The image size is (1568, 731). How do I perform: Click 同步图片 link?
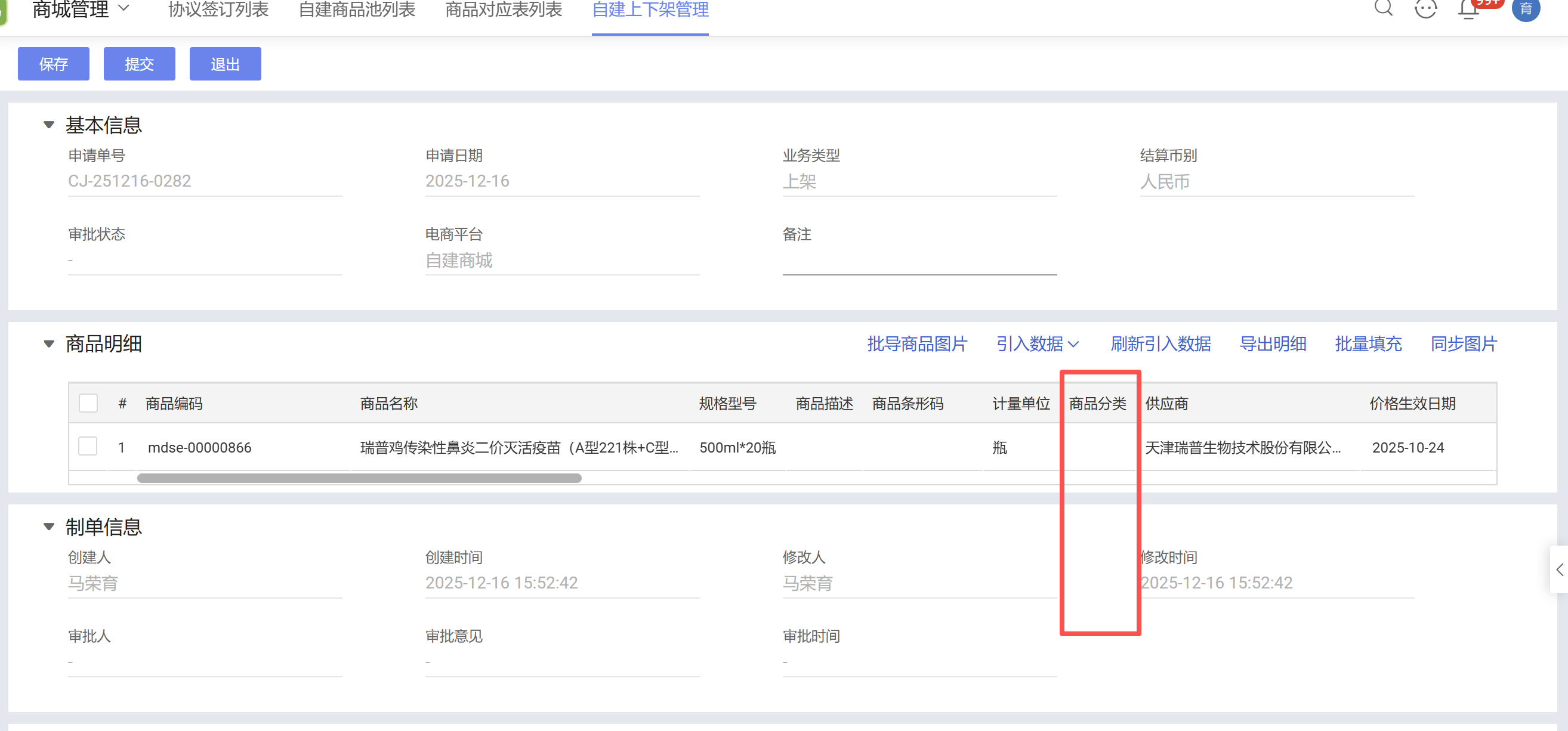click(1464, 343)
